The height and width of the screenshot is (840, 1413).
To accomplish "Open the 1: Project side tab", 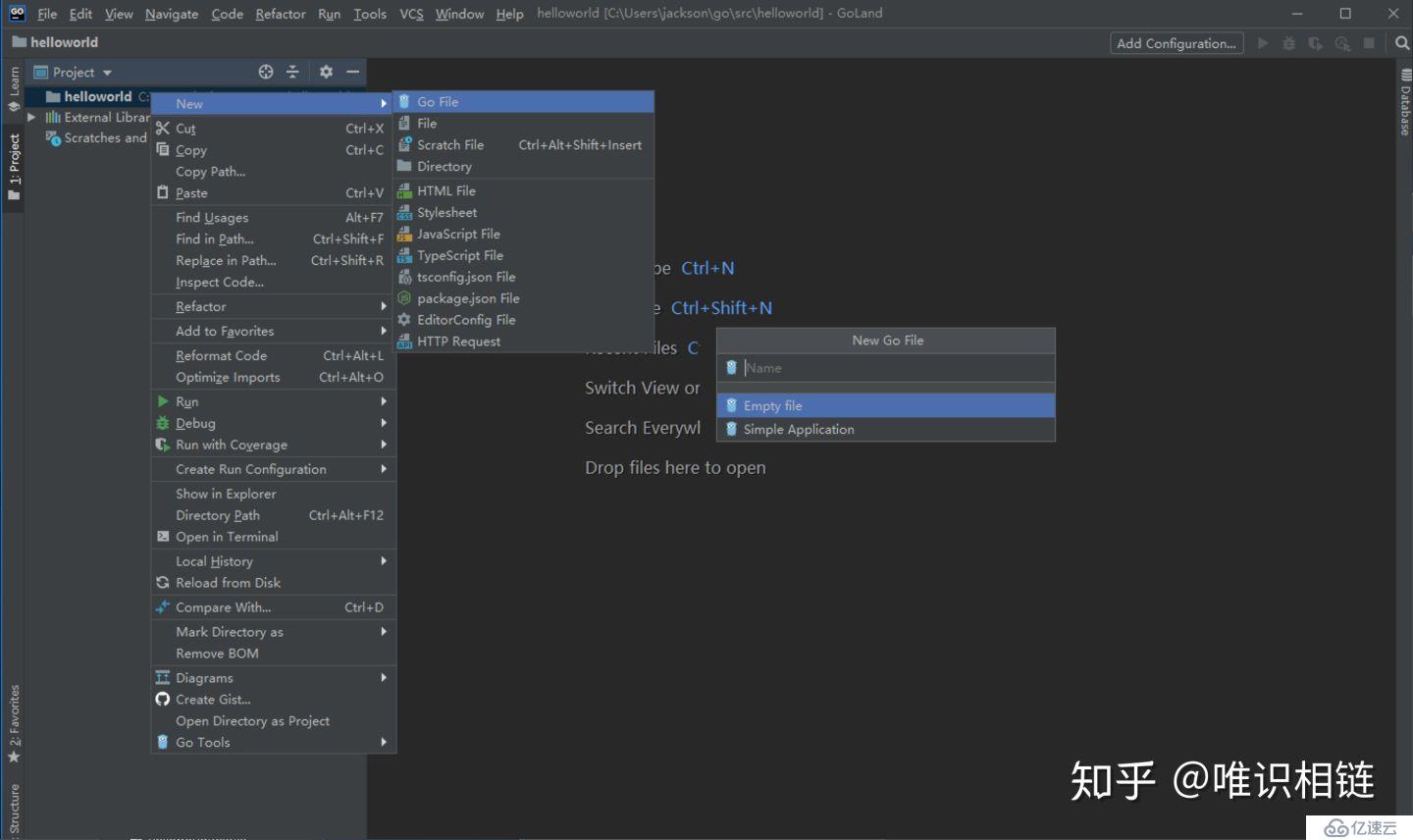I will click(14, 167).
